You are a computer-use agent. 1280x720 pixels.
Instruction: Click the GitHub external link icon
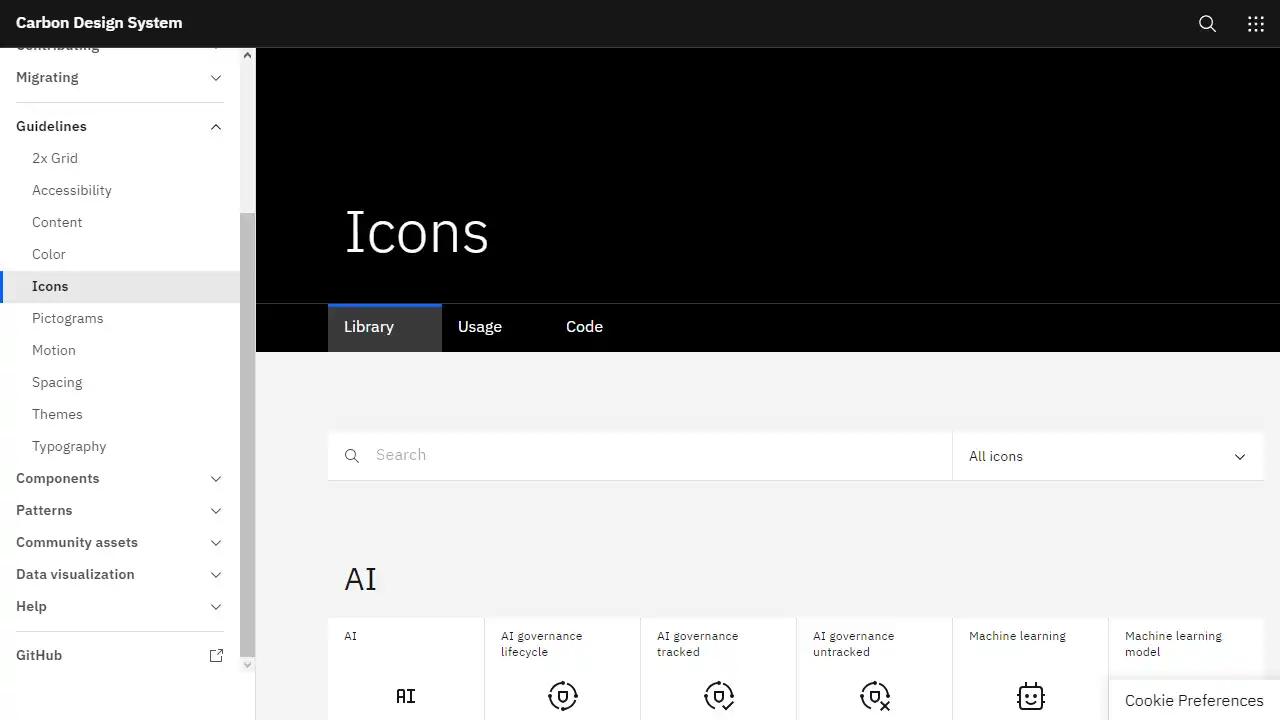point(216,656)
